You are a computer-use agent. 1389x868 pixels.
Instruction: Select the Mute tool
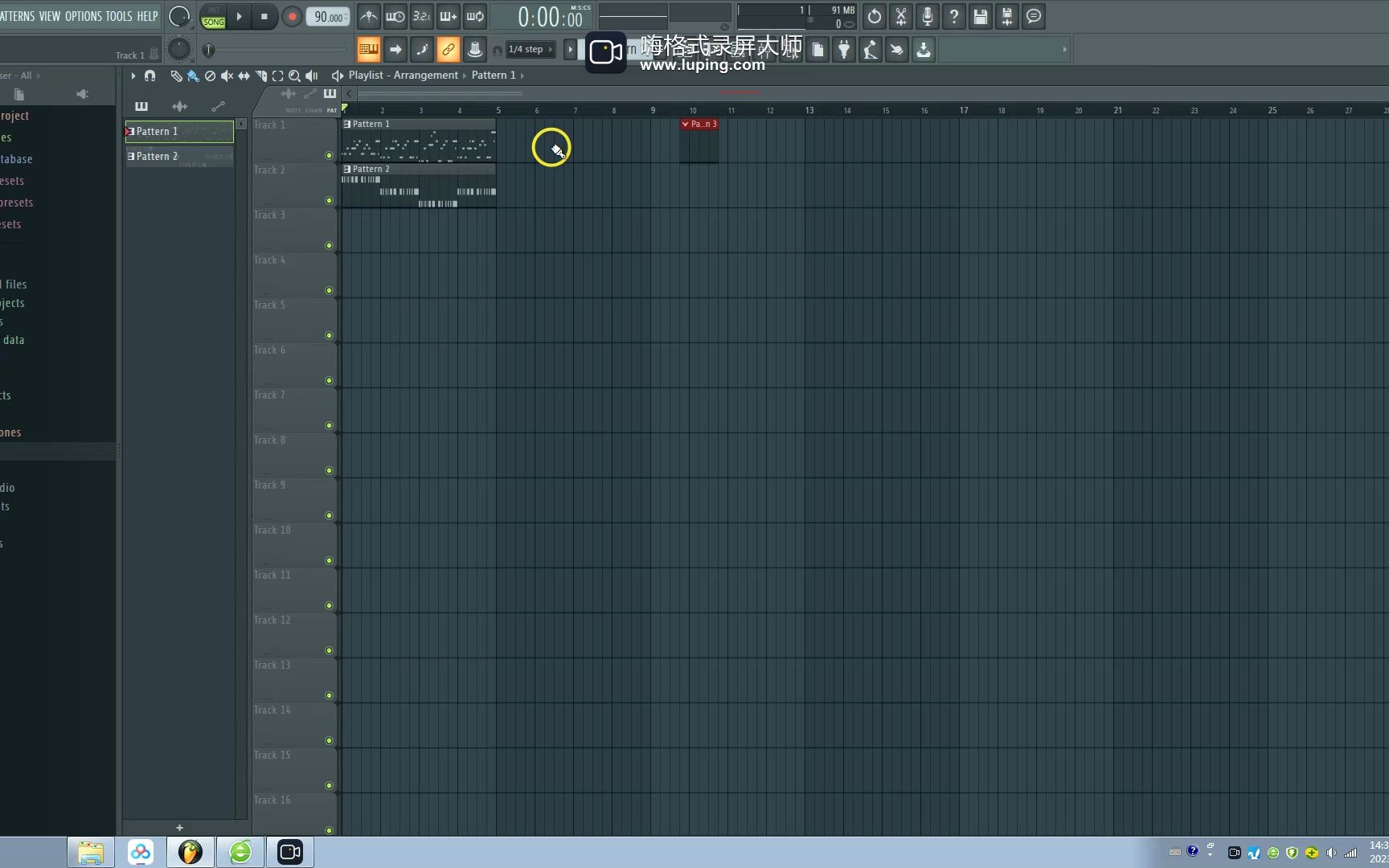tap(227, 76)
